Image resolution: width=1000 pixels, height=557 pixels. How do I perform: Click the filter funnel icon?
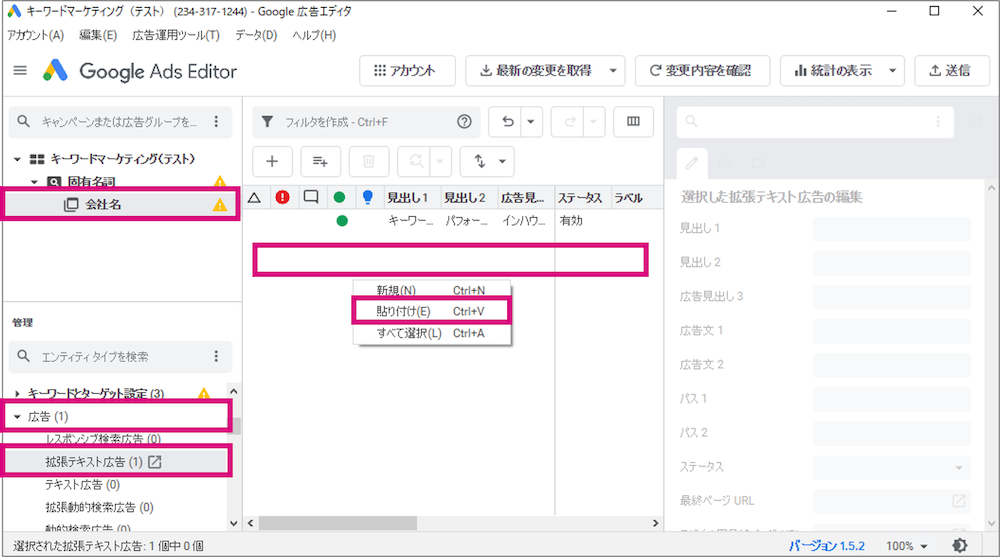tap(268, 122)
